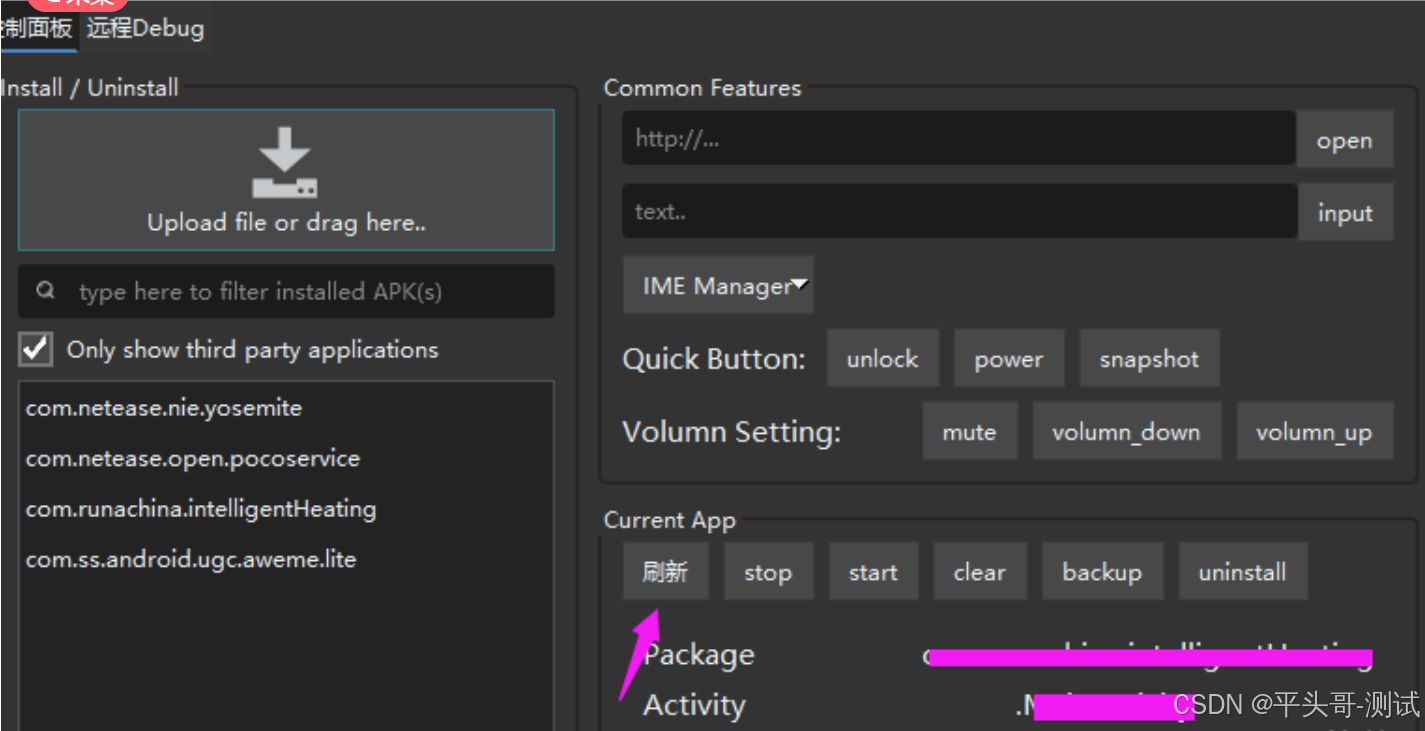Select com.runachina.intelligentHeating package

point(285,509)
